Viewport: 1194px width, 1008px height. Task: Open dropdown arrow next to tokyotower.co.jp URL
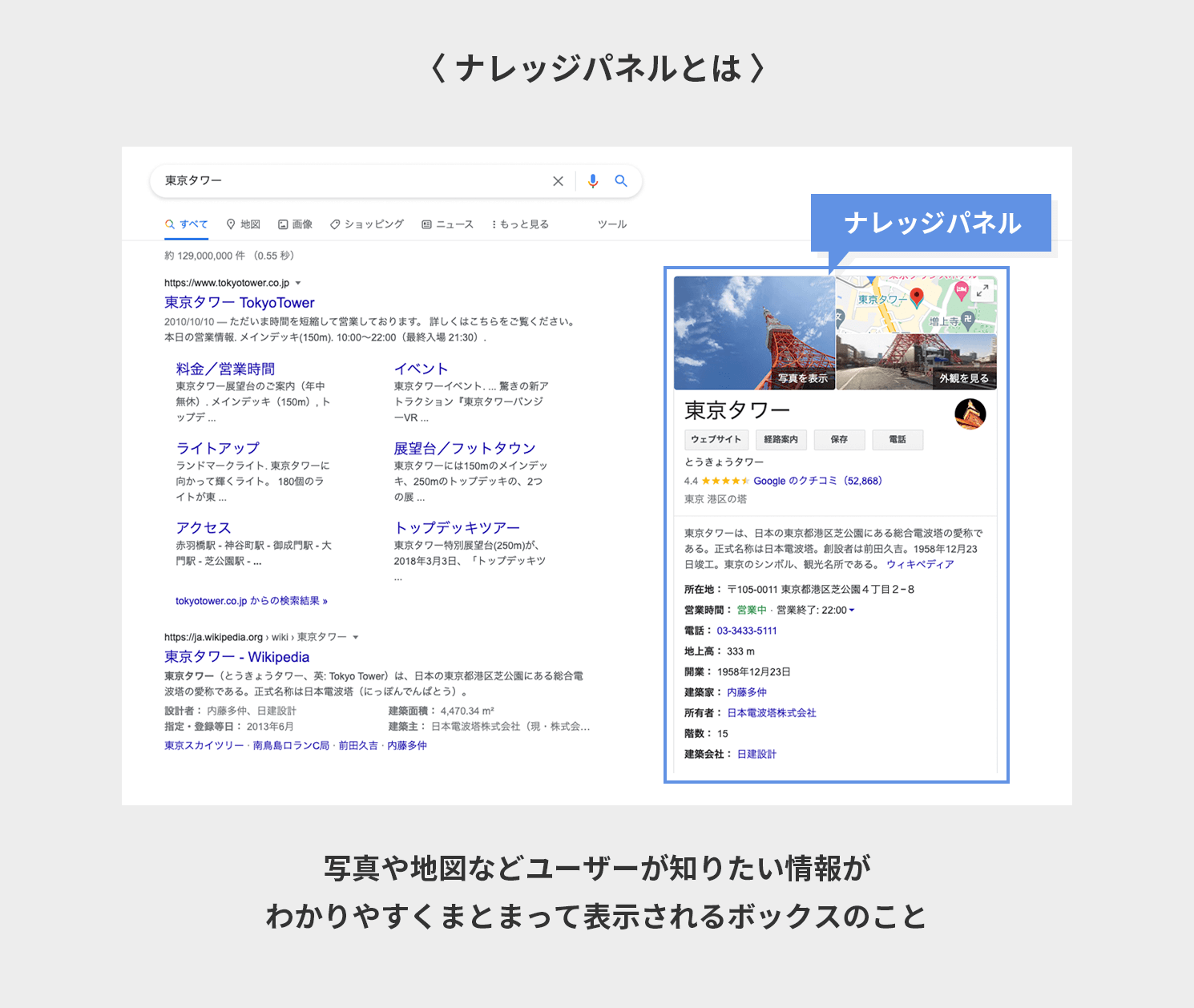(x=298, y=283)
